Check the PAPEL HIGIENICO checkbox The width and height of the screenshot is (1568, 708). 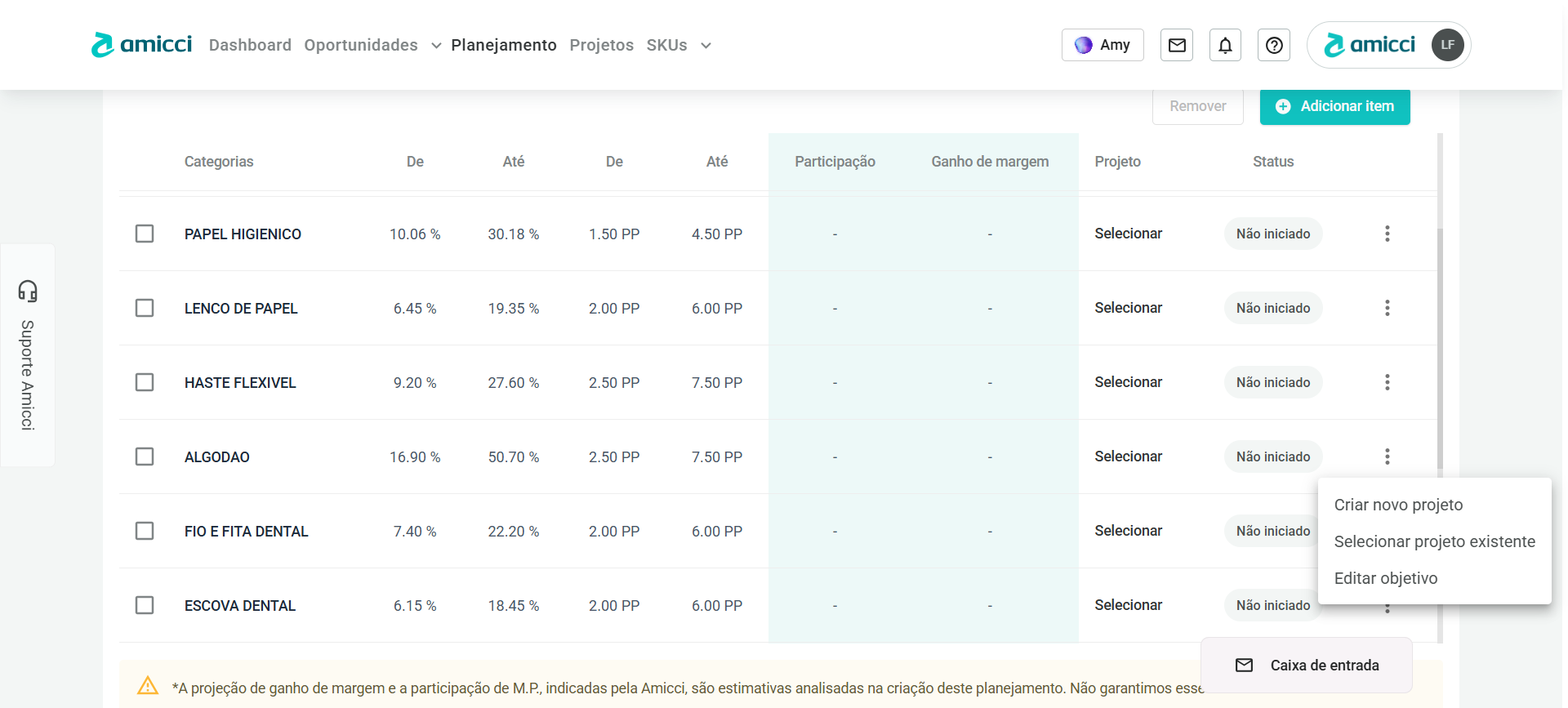click(x=145, y=234)
